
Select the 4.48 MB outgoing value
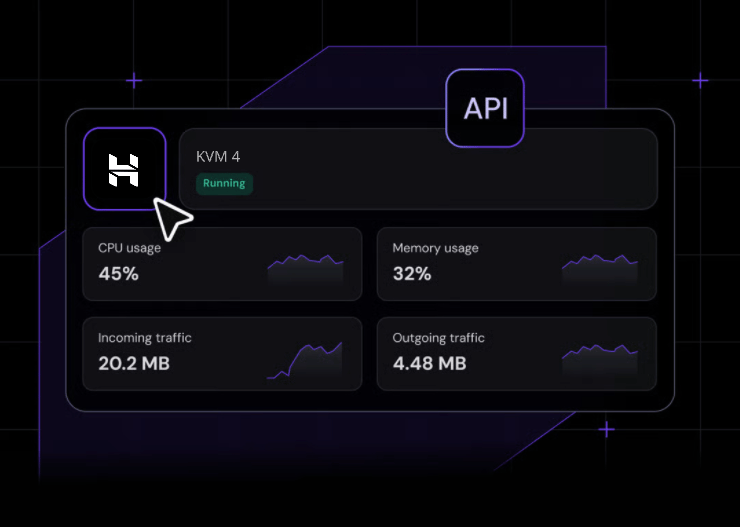[429, 363]
